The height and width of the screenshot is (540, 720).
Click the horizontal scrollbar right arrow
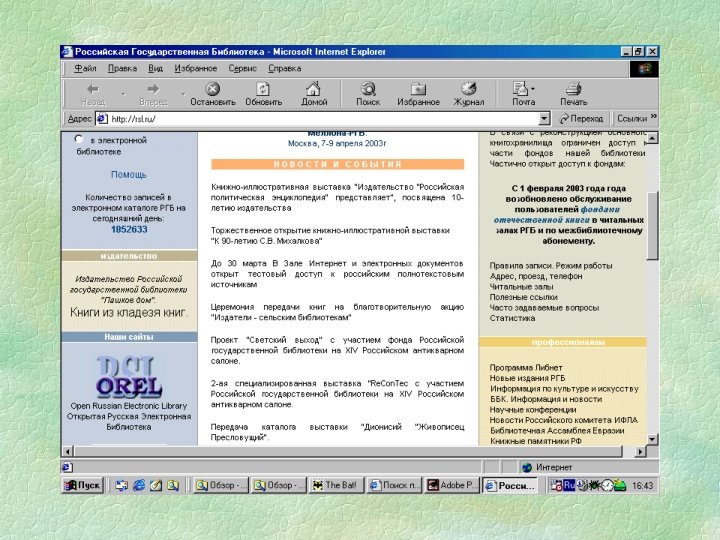click(x=640, y=452)
